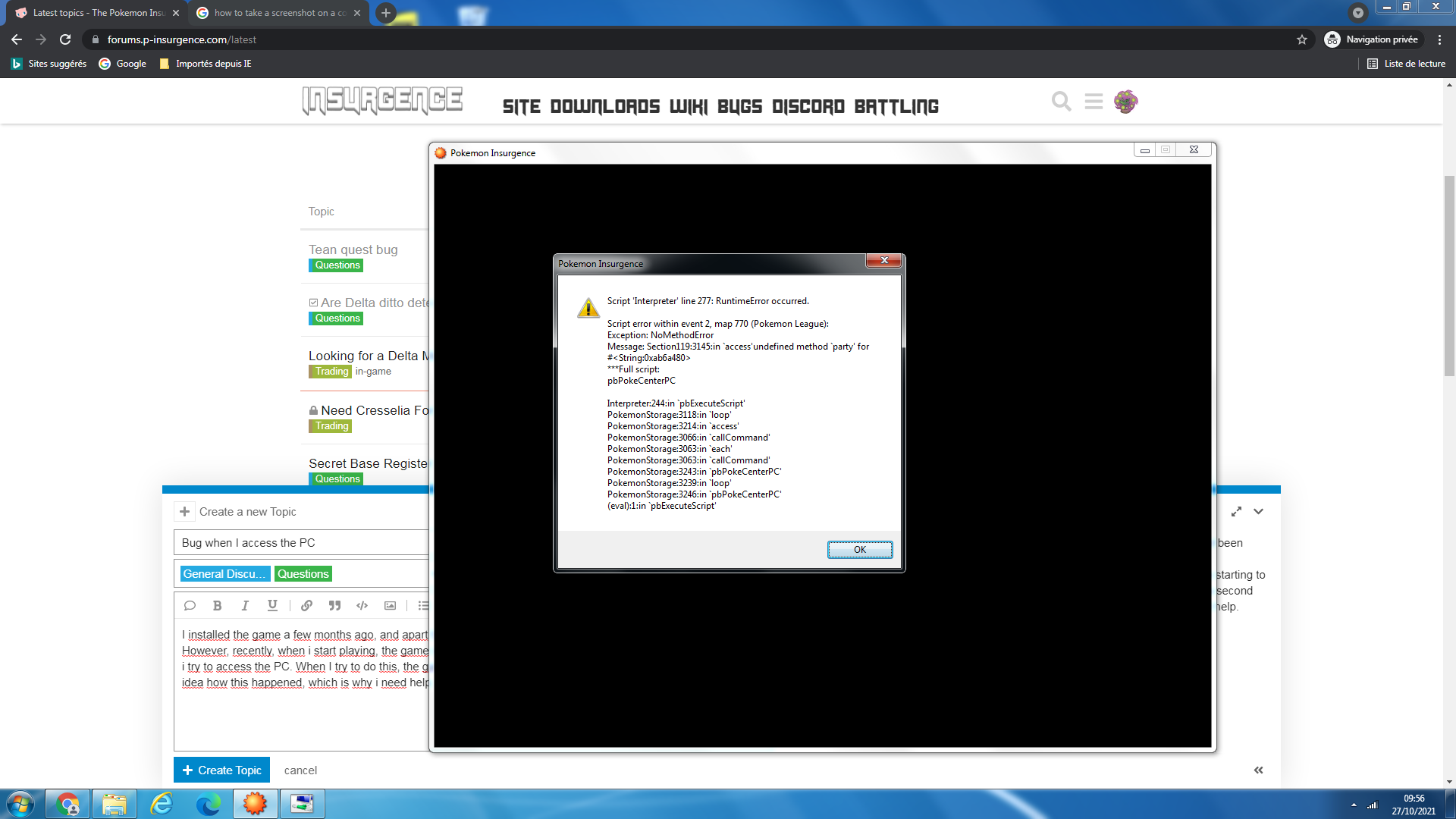Toggle underline formatting in composer
Screen dimensions: 1456x819
(x=272, y=605)
